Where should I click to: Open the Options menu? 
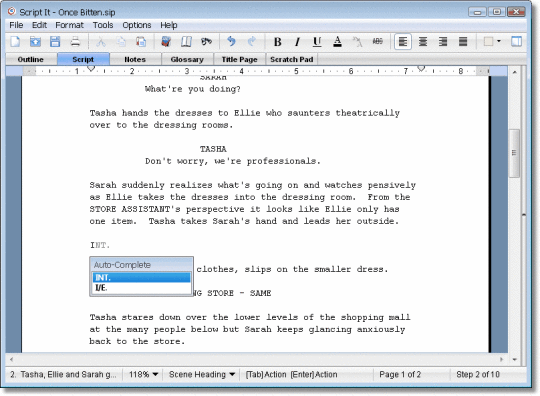137,25
